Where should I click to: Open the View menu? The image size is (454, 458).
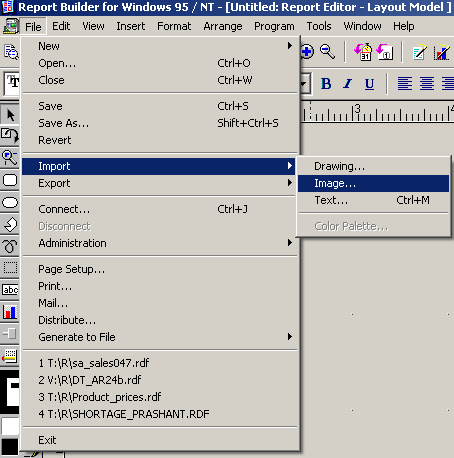point(93,26)
